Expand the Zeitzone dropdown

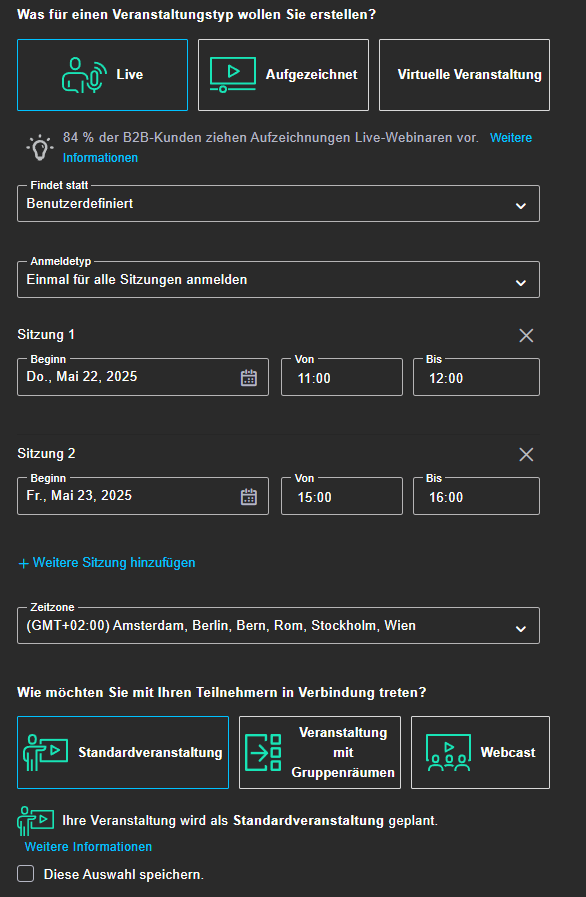278,626
